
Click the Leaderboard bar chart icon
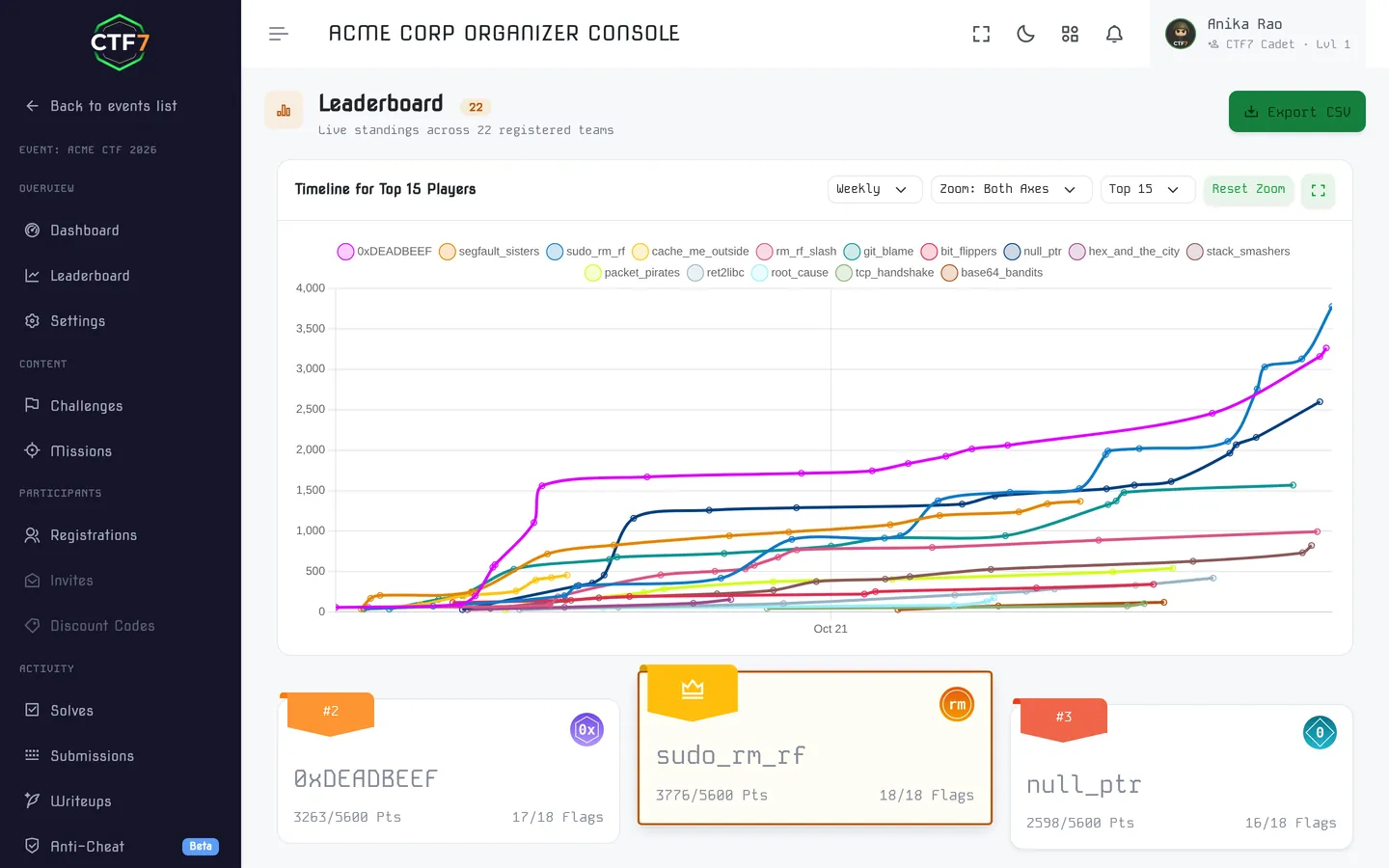coord(284,110)
